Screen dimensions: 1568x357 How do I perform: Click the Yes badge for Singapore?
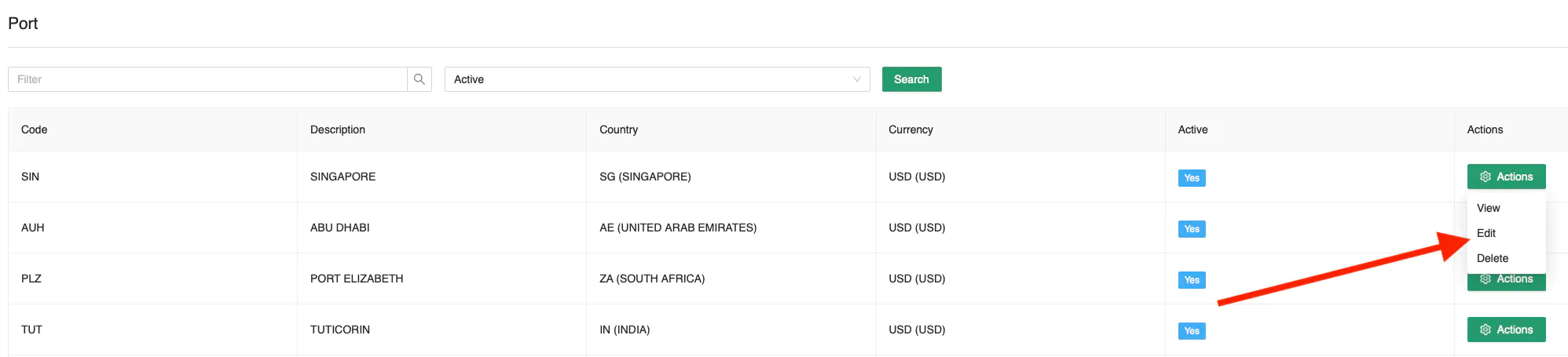1192,178
